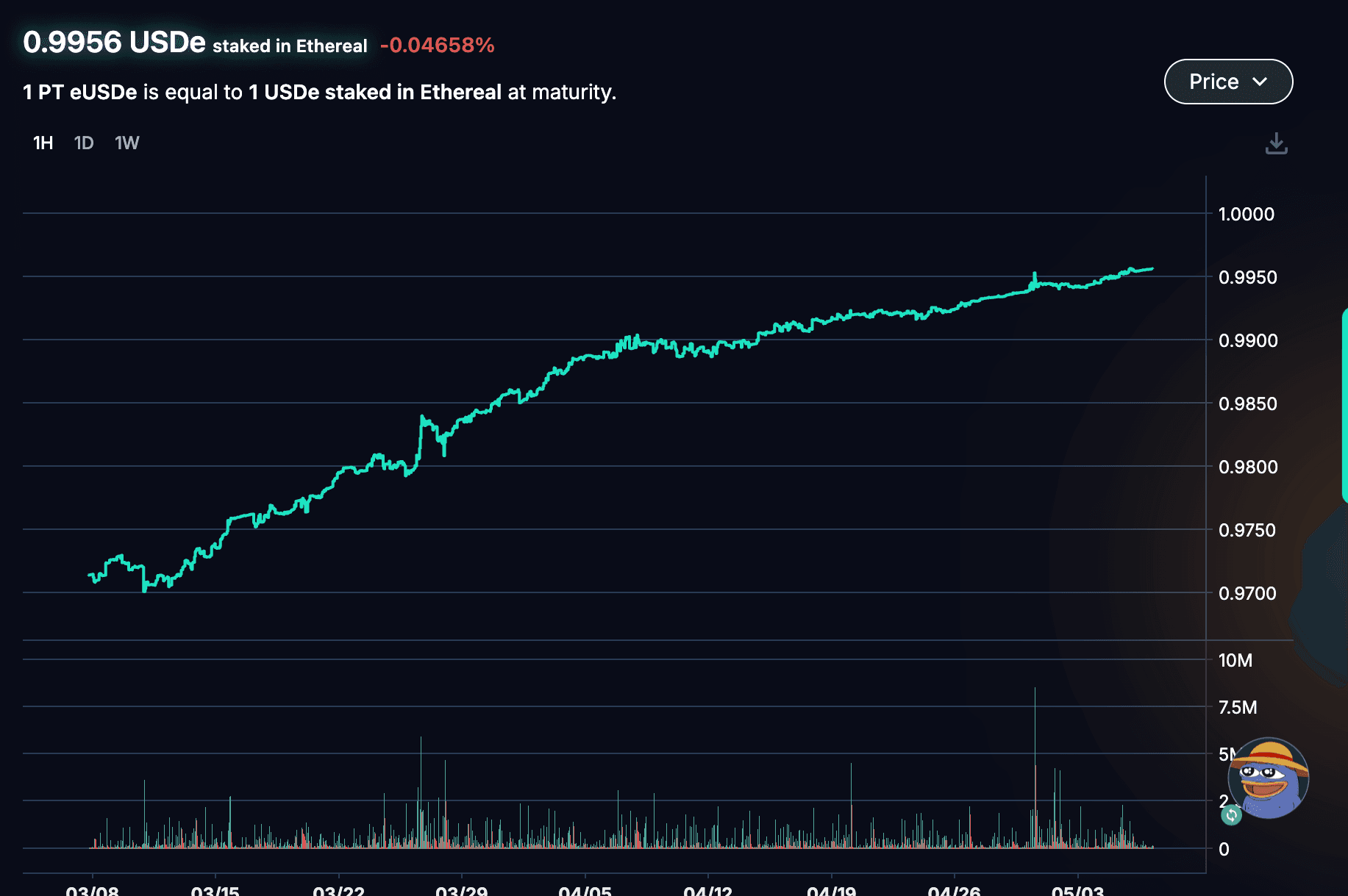Switch to the 1W timeframe tab

pyautogui.click(x=126, y=143)
